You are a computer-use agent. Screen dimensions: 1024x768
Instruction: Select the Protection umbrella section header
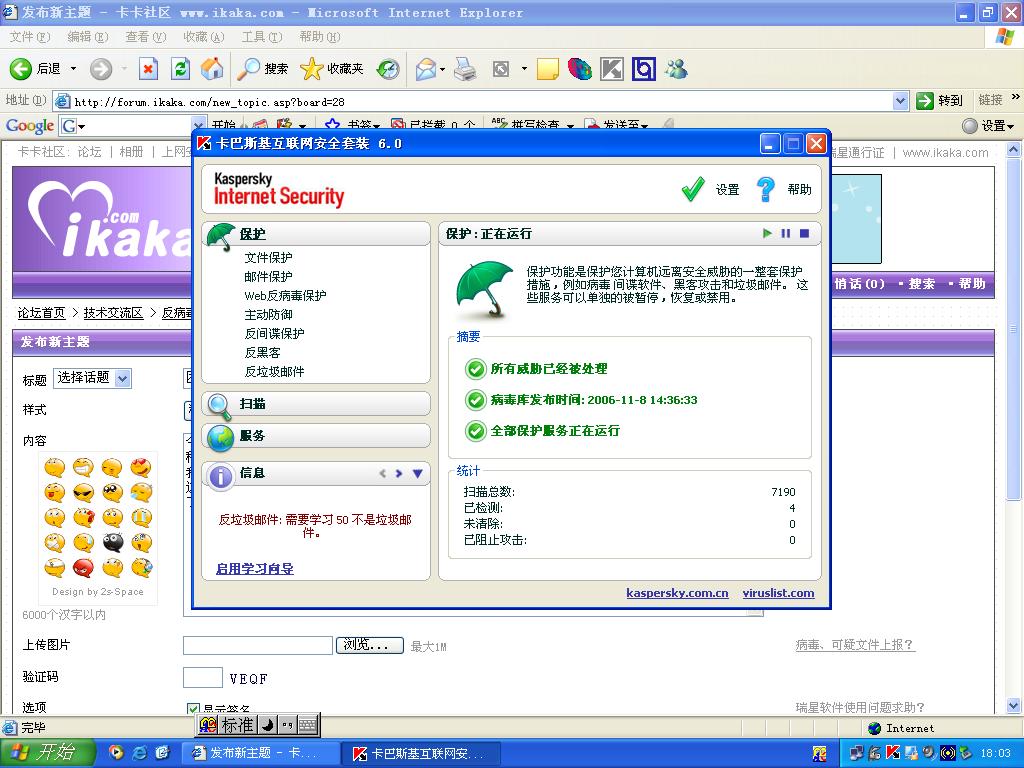(316, 234)
